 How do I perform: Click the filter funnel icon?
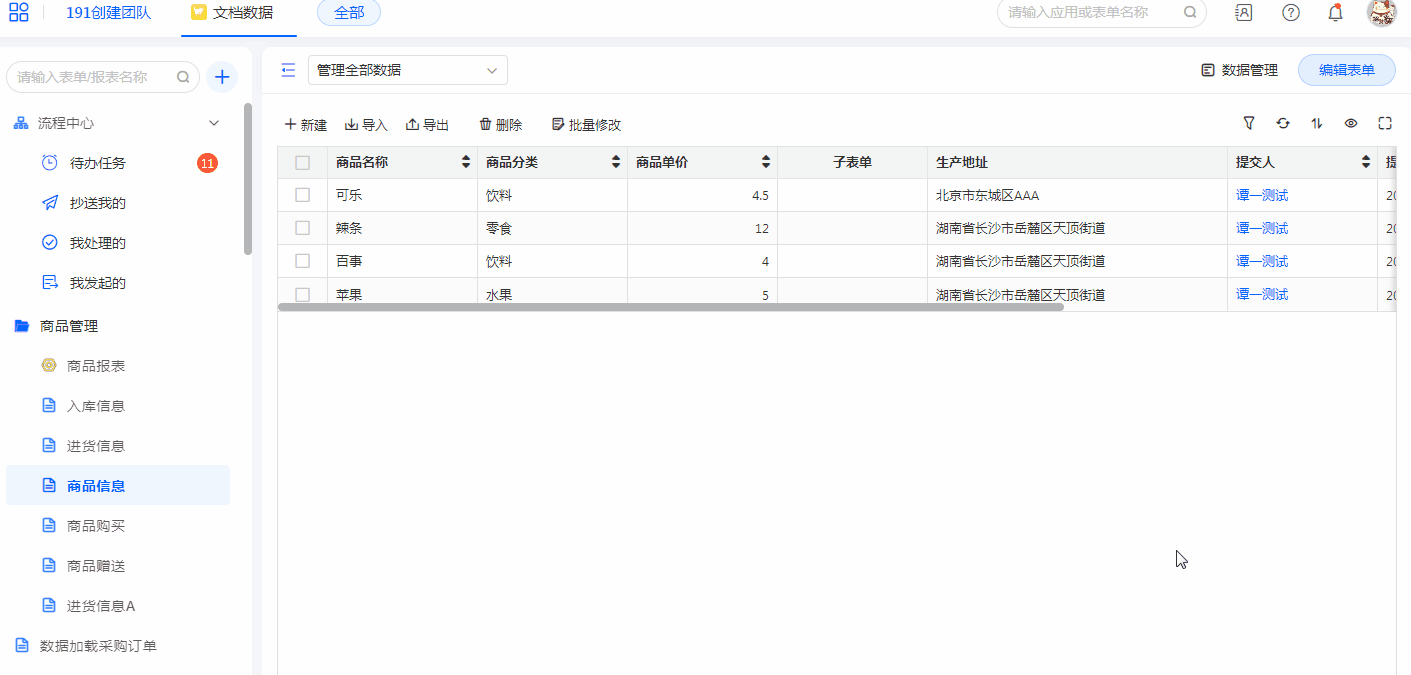1249,123
